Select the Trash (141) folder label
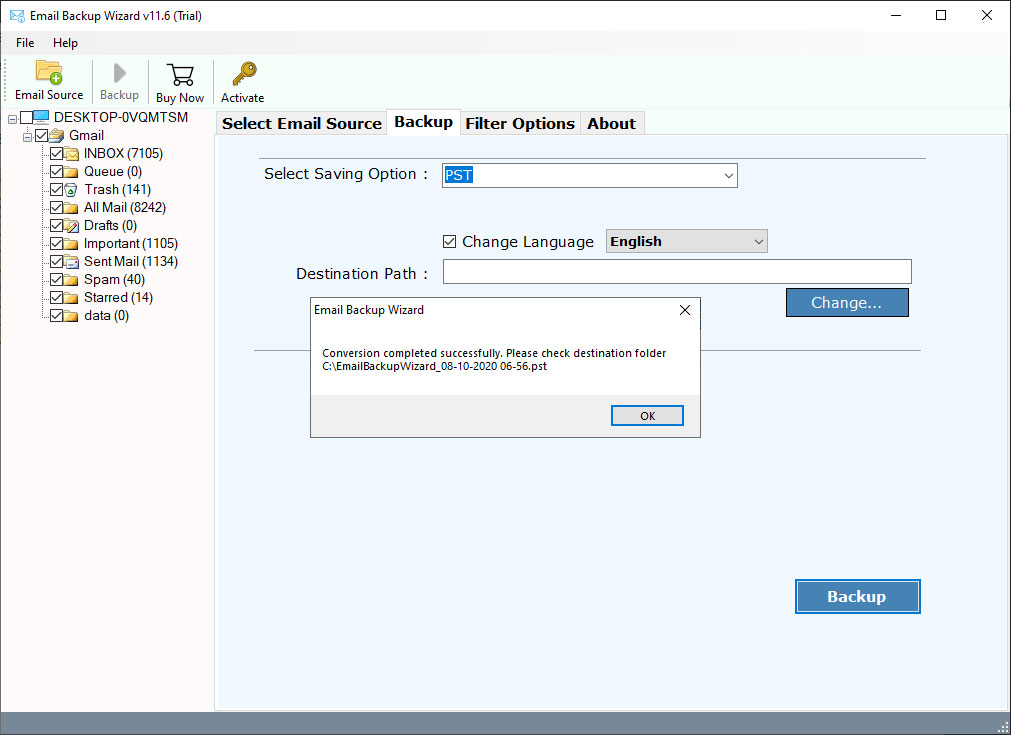1011x735 pixels. coord(117,190)
